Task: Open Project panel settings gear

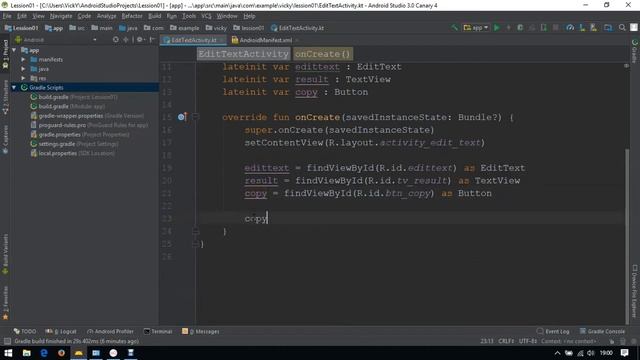Action: [140, 40]
